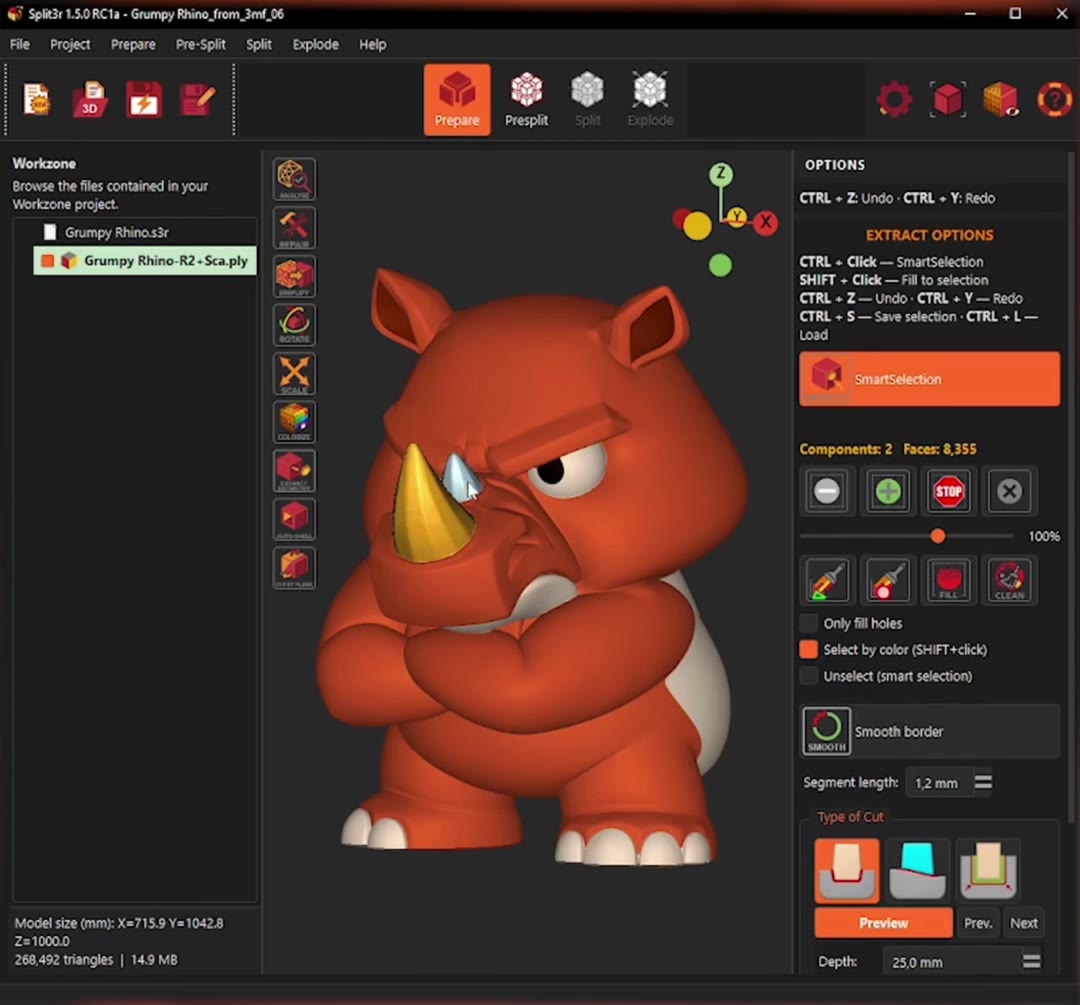Click the import 3D model icon
Viewport: 1080px width, 1005px height.
90,99
